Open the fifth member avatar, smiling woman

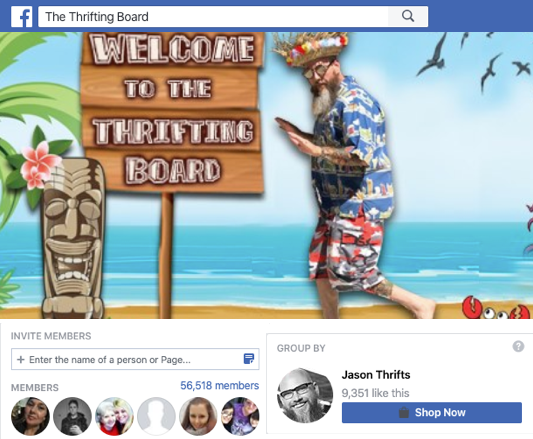coord(198,416)
